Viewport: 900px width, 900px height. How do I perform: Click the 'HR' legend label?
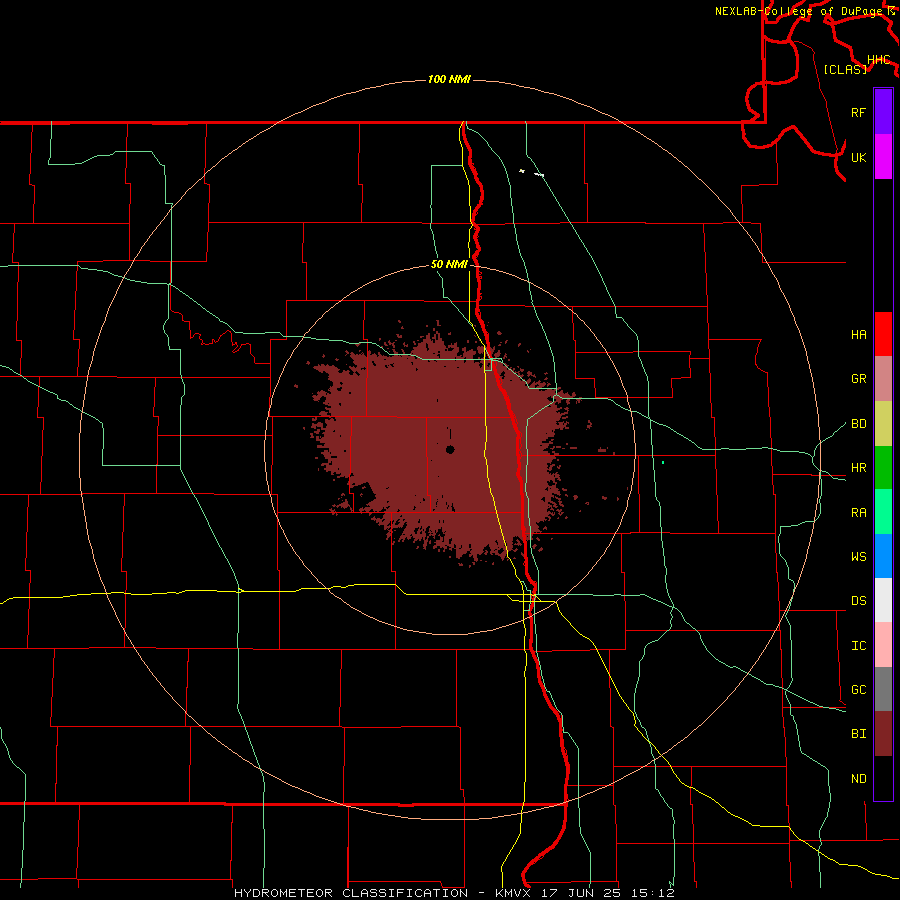859,468
